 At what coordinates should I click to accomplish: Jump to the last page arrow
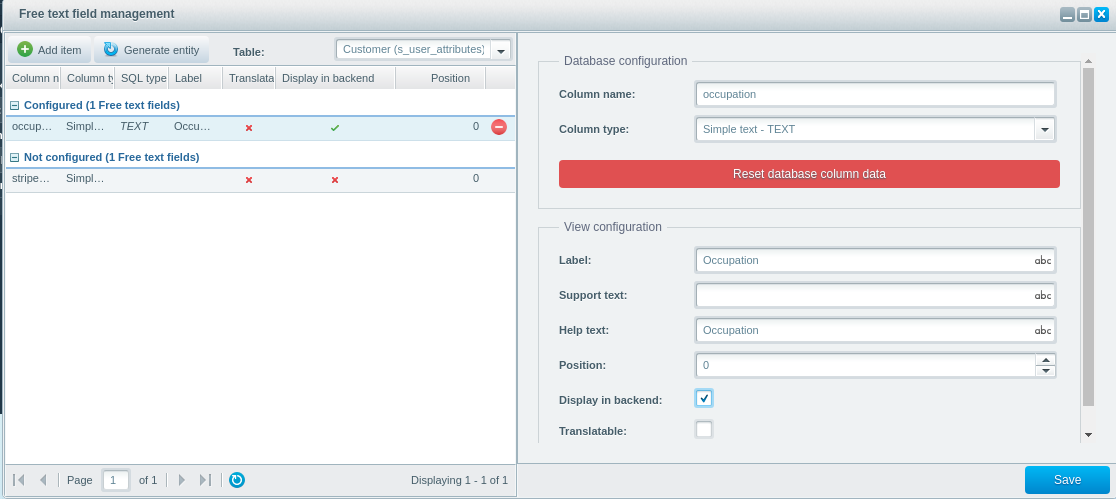pos(206,480)
